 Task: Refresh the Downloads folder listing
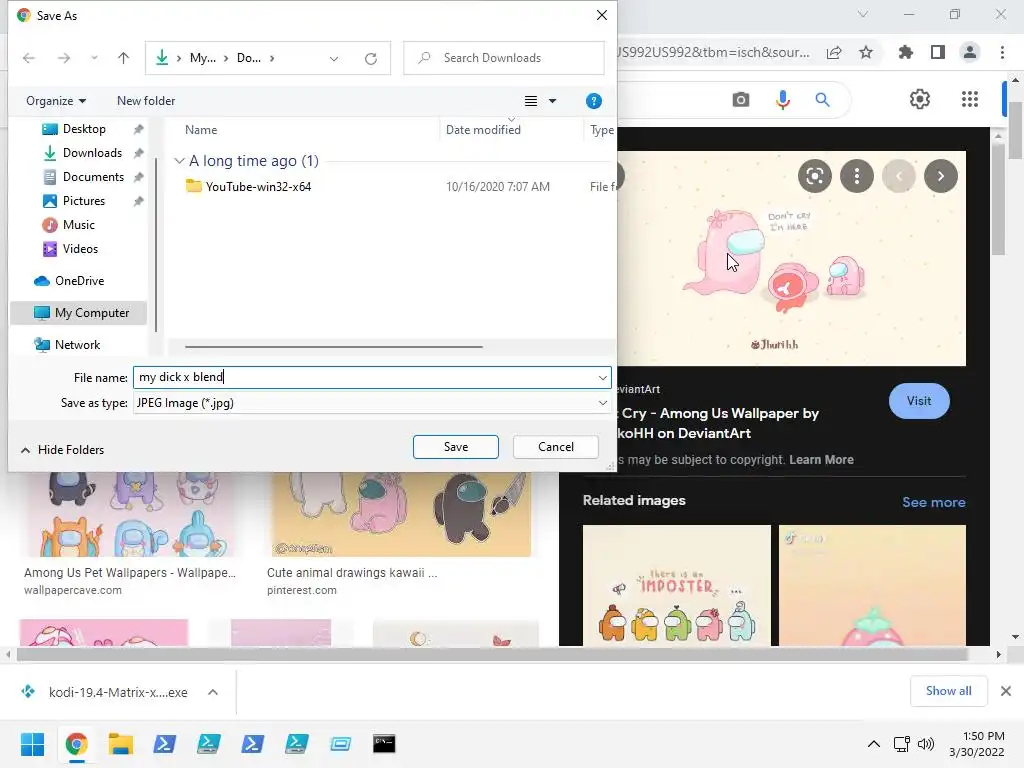point(371,59)
